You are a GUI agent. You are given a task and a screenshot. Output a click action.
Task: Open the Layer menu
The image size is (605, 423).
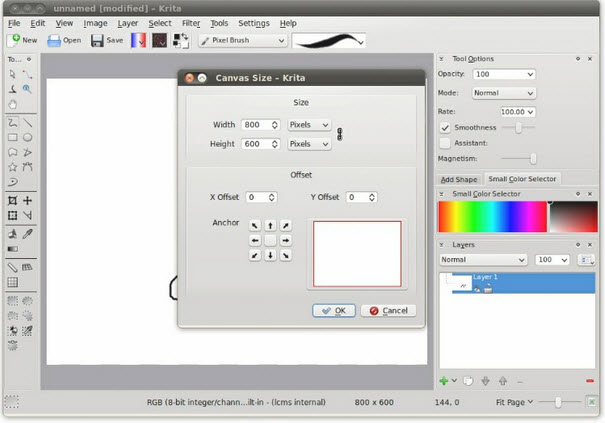pyautogui.click(x=128, y=23)
